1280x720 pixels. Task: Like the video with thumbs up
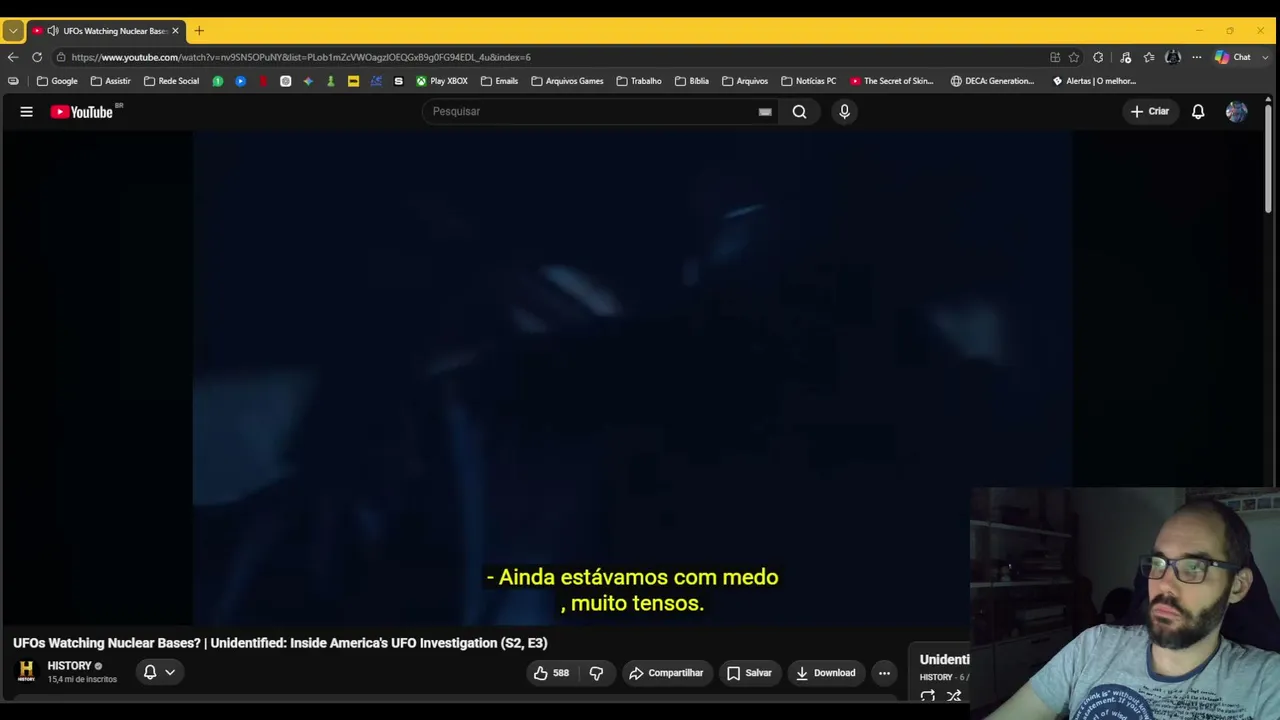(x=551, y=673)
